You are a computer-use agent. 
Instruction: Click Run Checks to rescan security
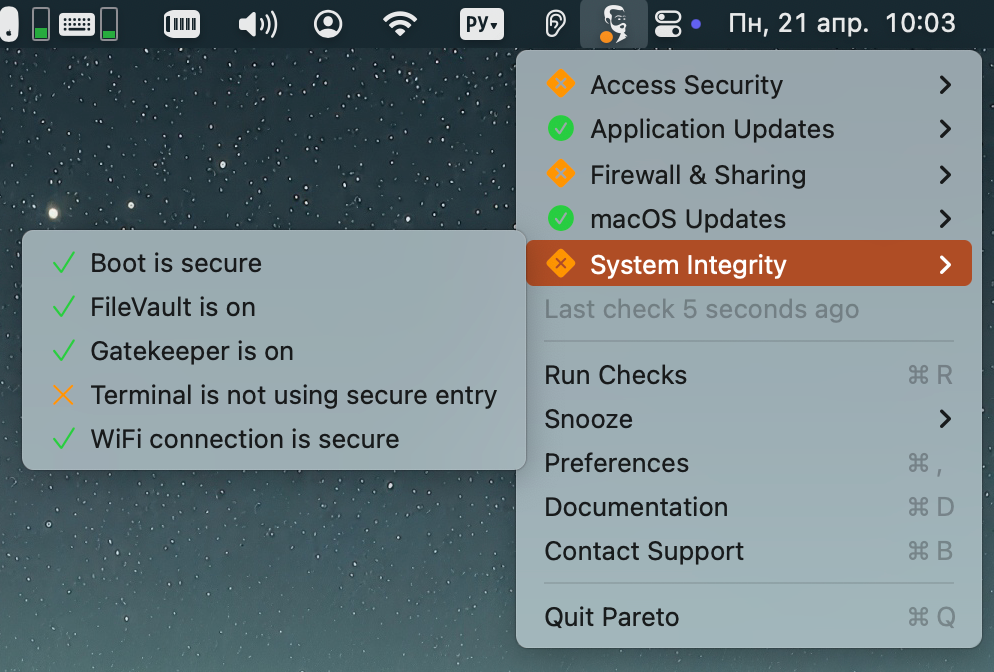615,375
